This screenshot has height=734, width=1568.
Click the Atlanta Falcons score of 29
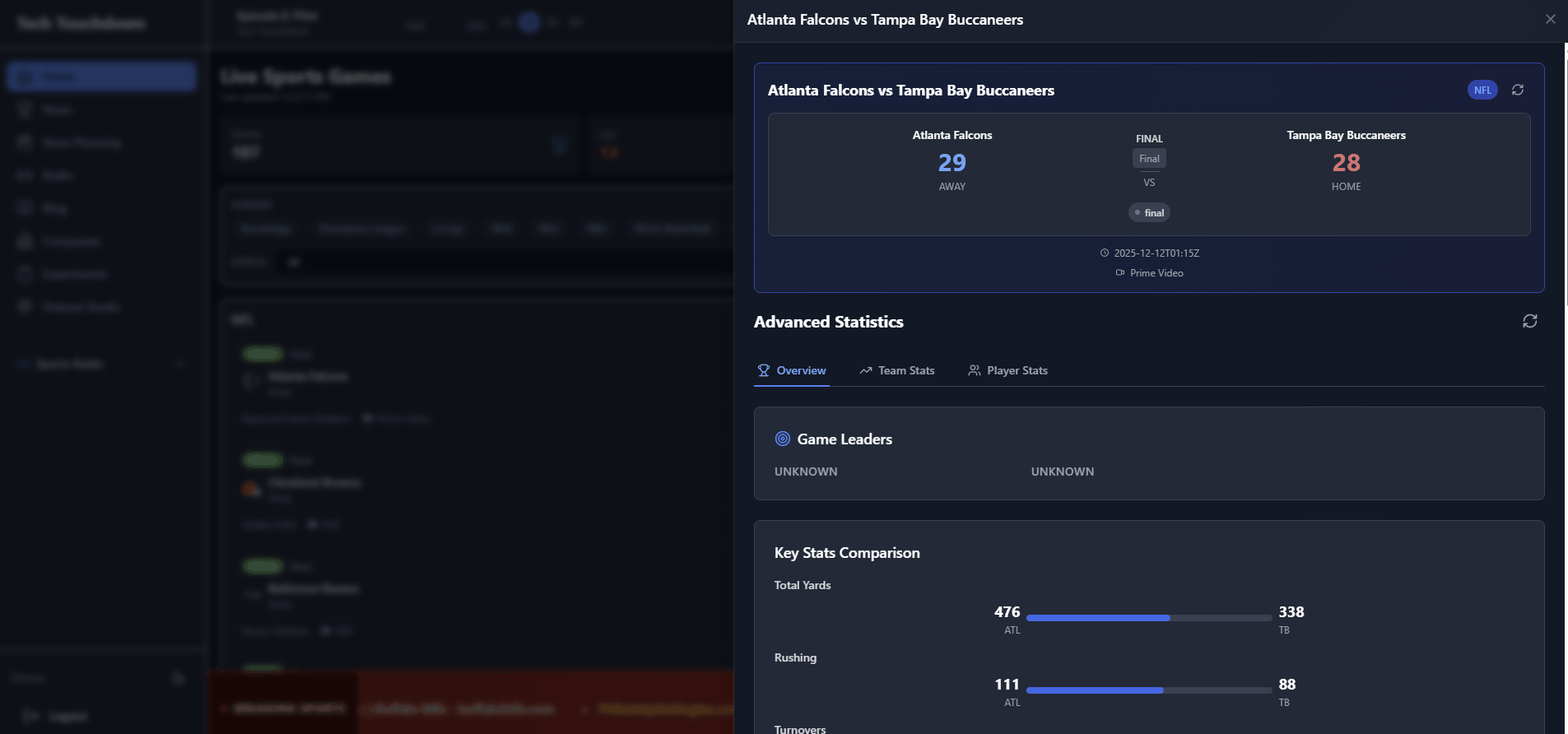(952, 163)
